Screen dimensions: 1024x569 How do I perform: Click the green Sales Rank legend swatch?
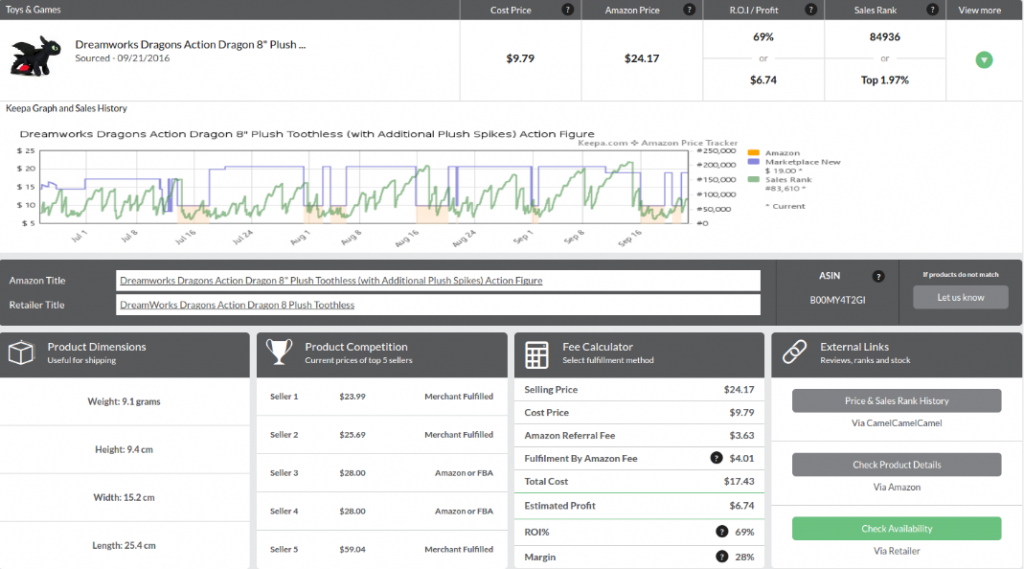(x=753, y=179)
